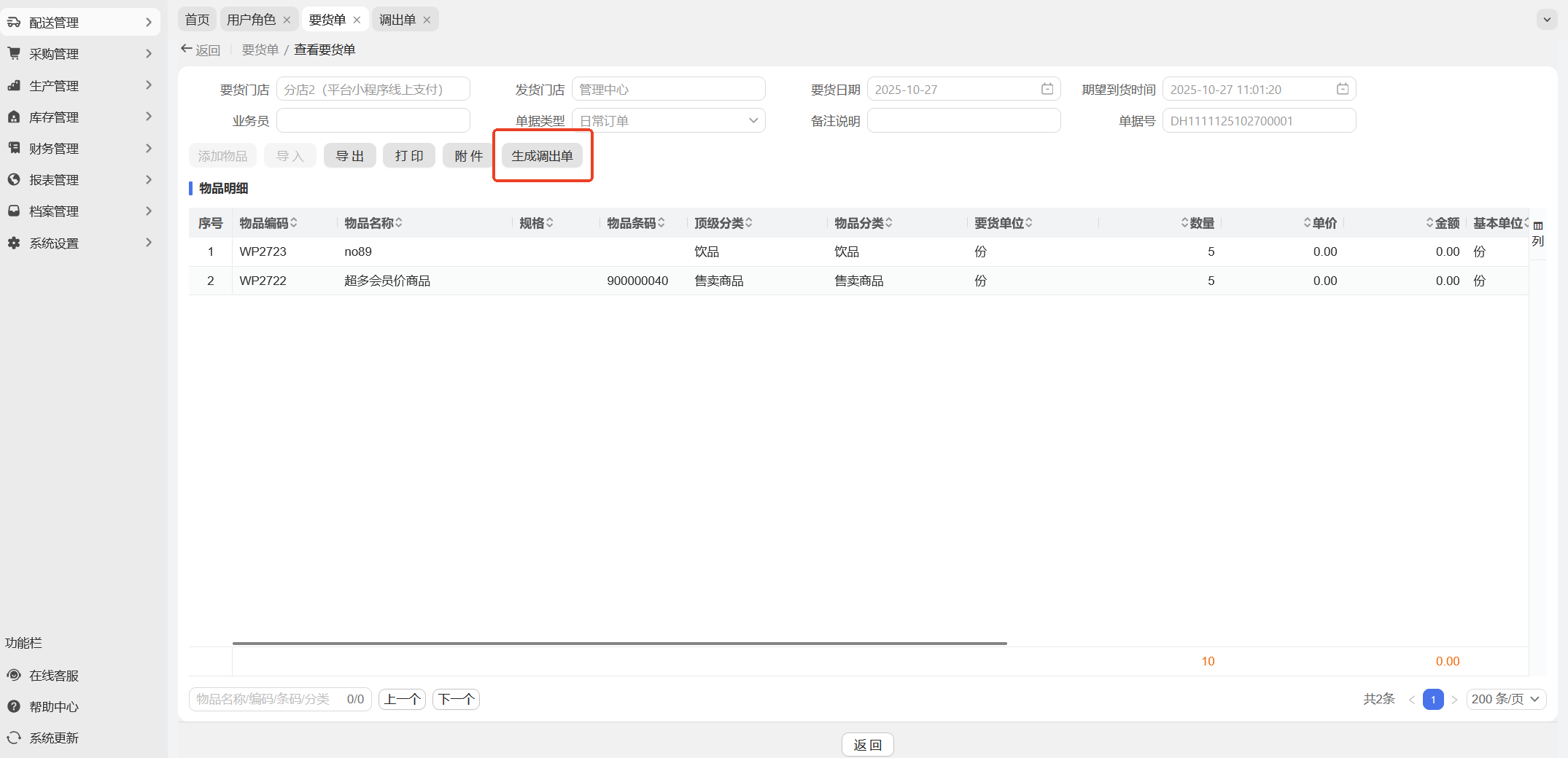Click the 系统更新 refresh icon
This screenshot has width=1568, height=758.
[14, 738]
